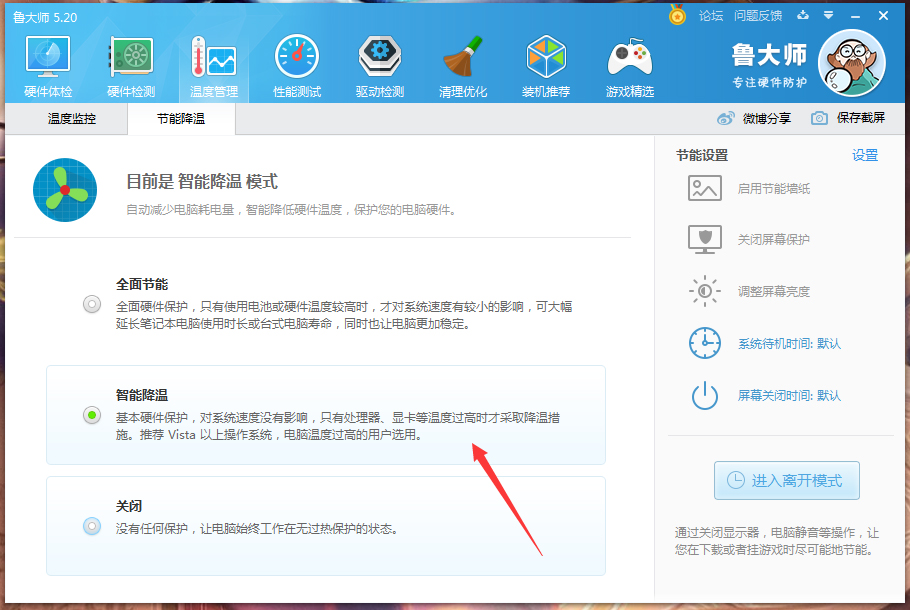Select the 关闭 radio button
Screen dimensions: 910x610
(92, 526)
